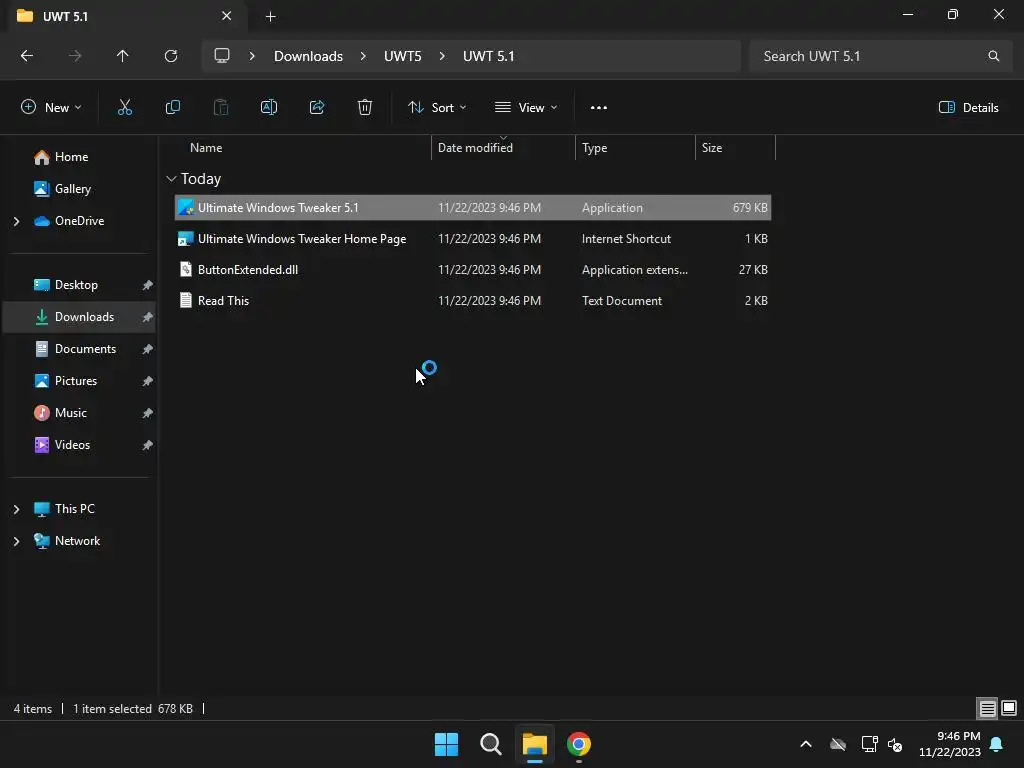The width and height of the screenshot is (1024, 768).
Task: Click UWT 5.1 breadcrumb
Action: pyautogui.click(x=488, y=56)
